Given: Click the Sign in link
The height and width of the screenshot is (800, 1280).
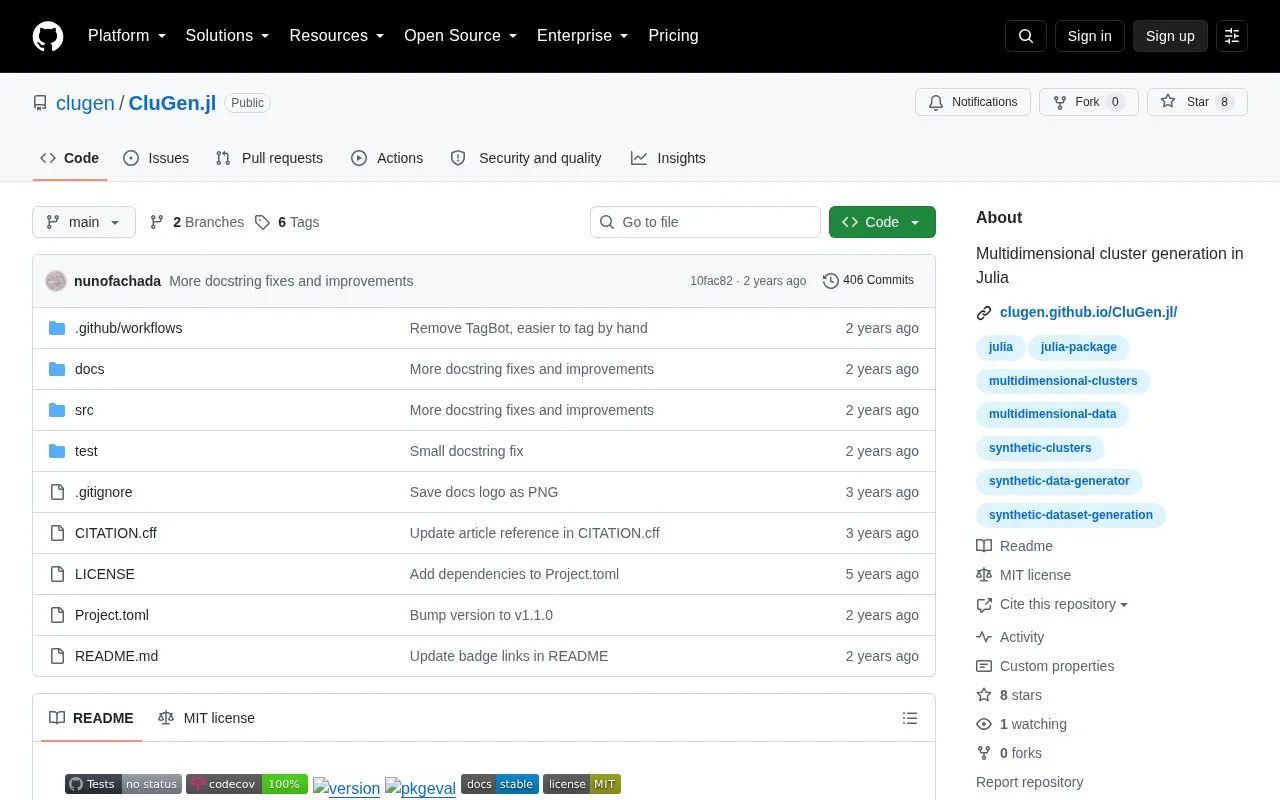Looking at the screenshot, I should point(1089,36).
